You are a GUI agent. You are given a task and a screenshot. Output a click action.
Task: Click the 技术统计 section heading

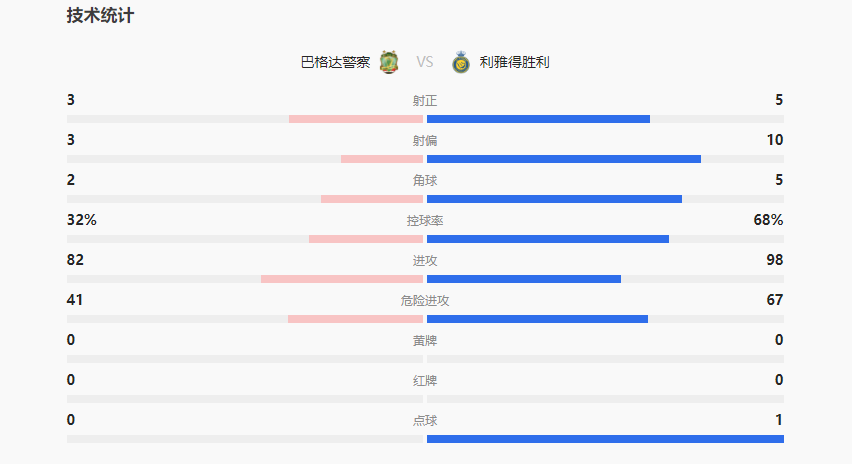[x=100, y=16]
